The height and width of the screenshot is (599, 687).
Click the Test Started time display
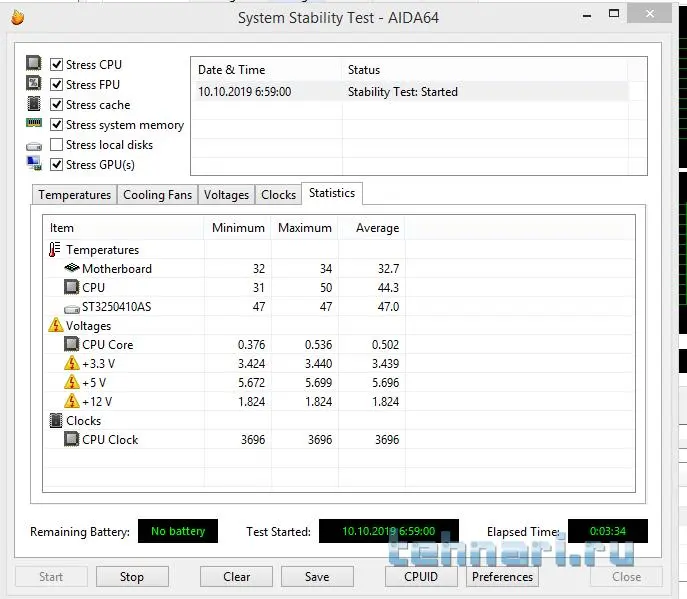click(x=389, y=531)
